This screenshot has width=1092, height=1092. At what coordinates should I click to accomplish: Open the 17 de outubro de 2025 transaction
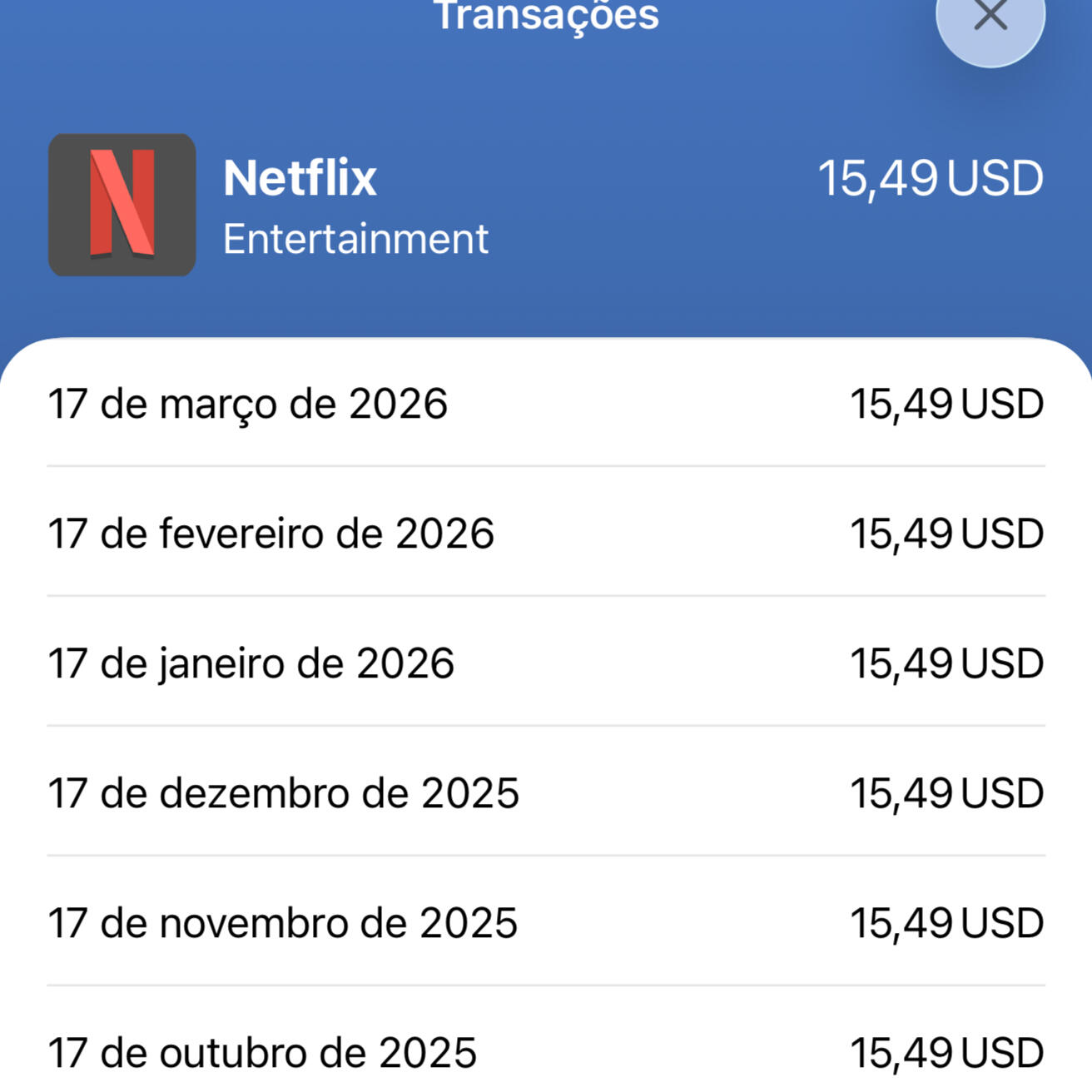263,1053
